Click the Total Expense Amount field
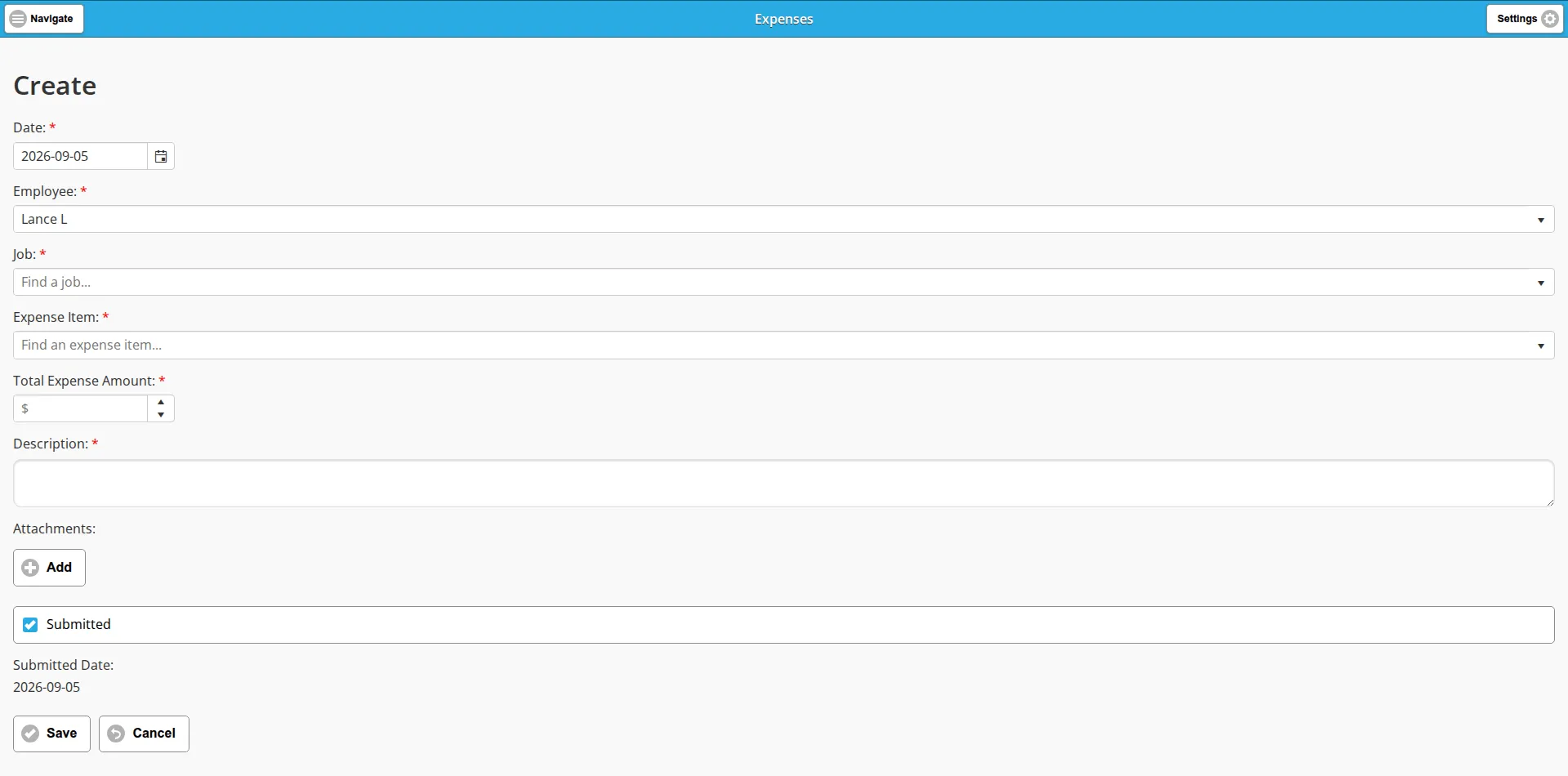This screenshot has width=1568, height=776. 80,409
